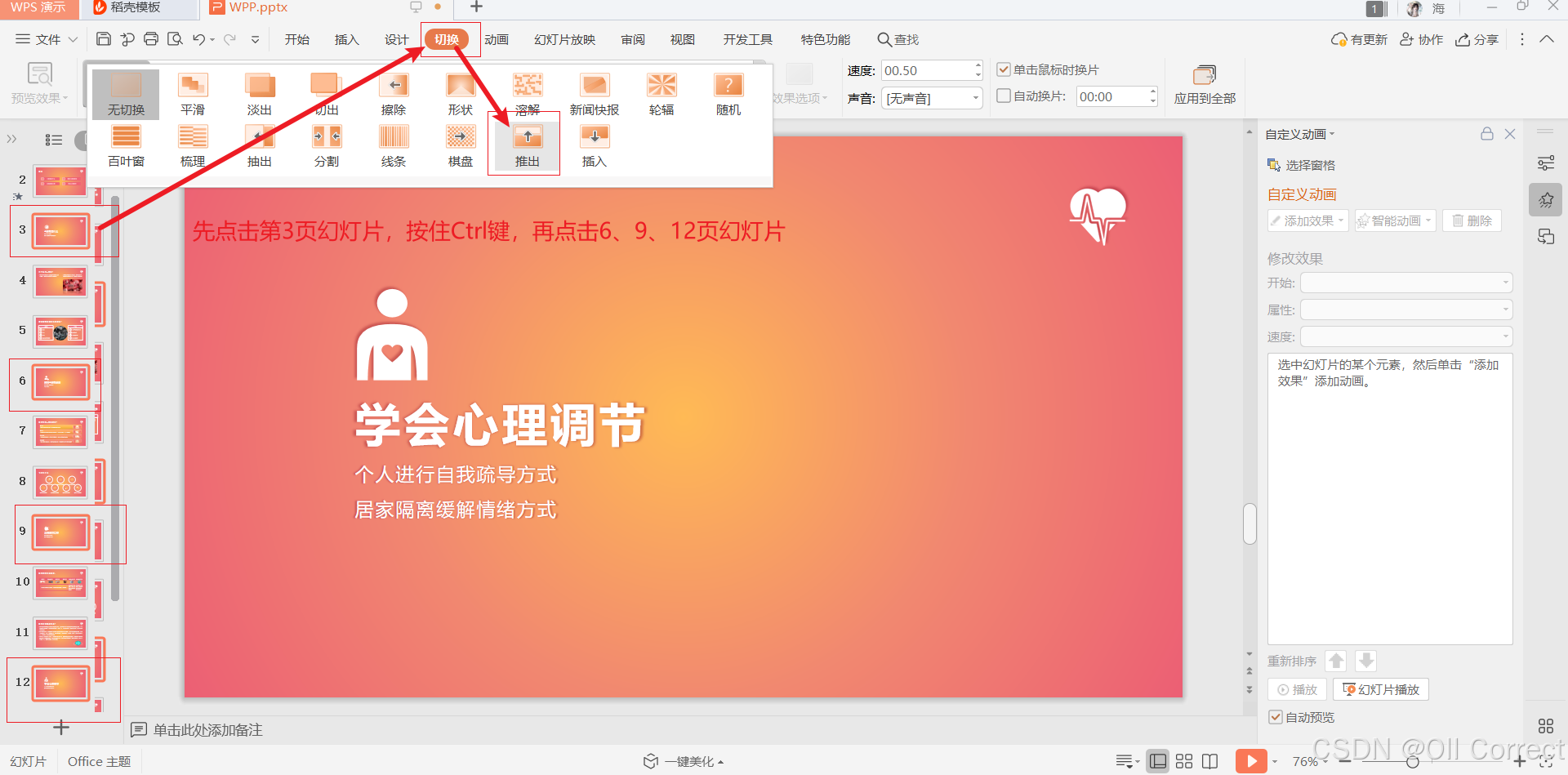
Task: Click the 协作 collaborate button
Action: pos(1422,39)
